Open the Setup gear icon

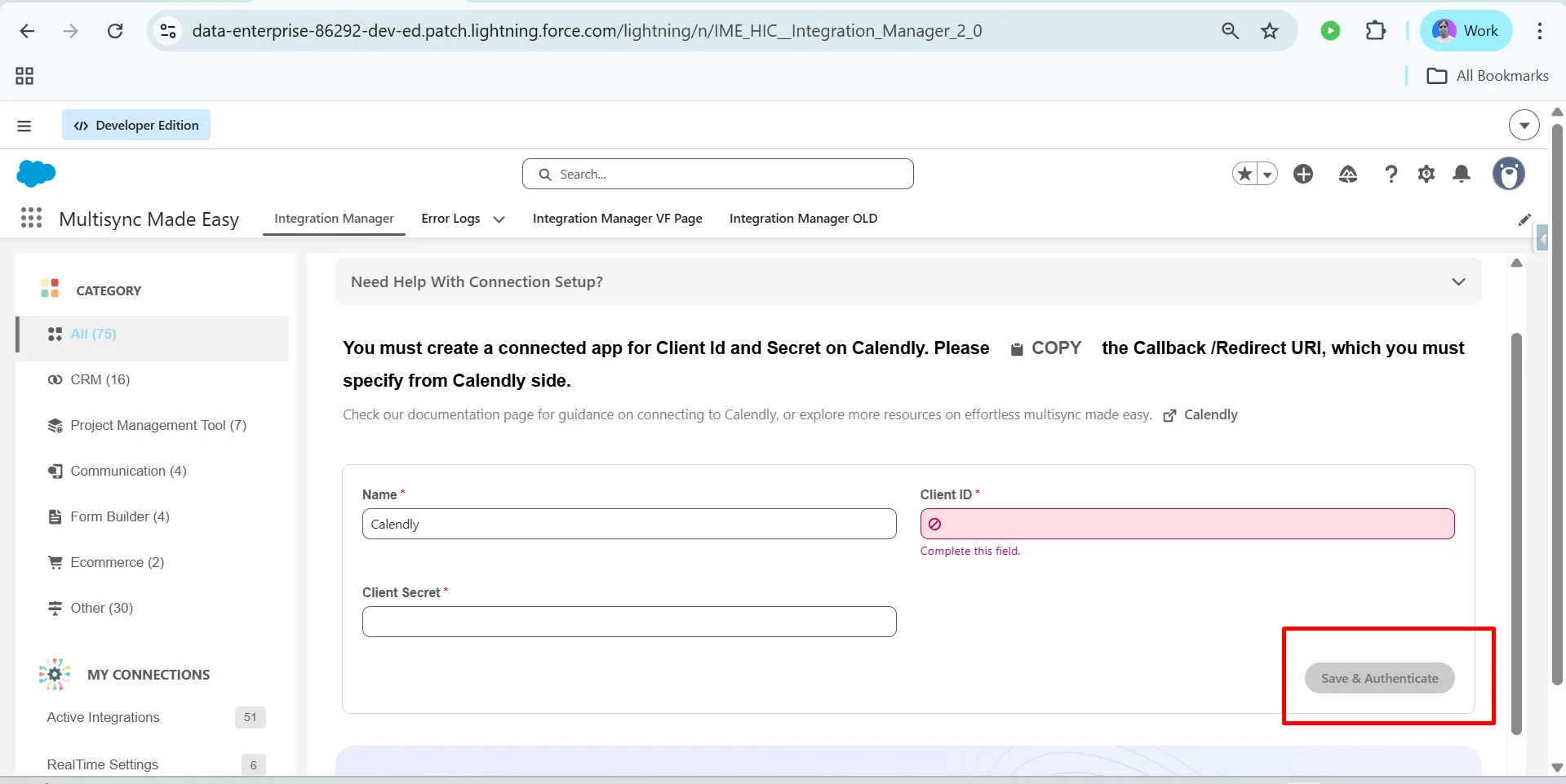pyautogui.click(x=1426, y=174)
